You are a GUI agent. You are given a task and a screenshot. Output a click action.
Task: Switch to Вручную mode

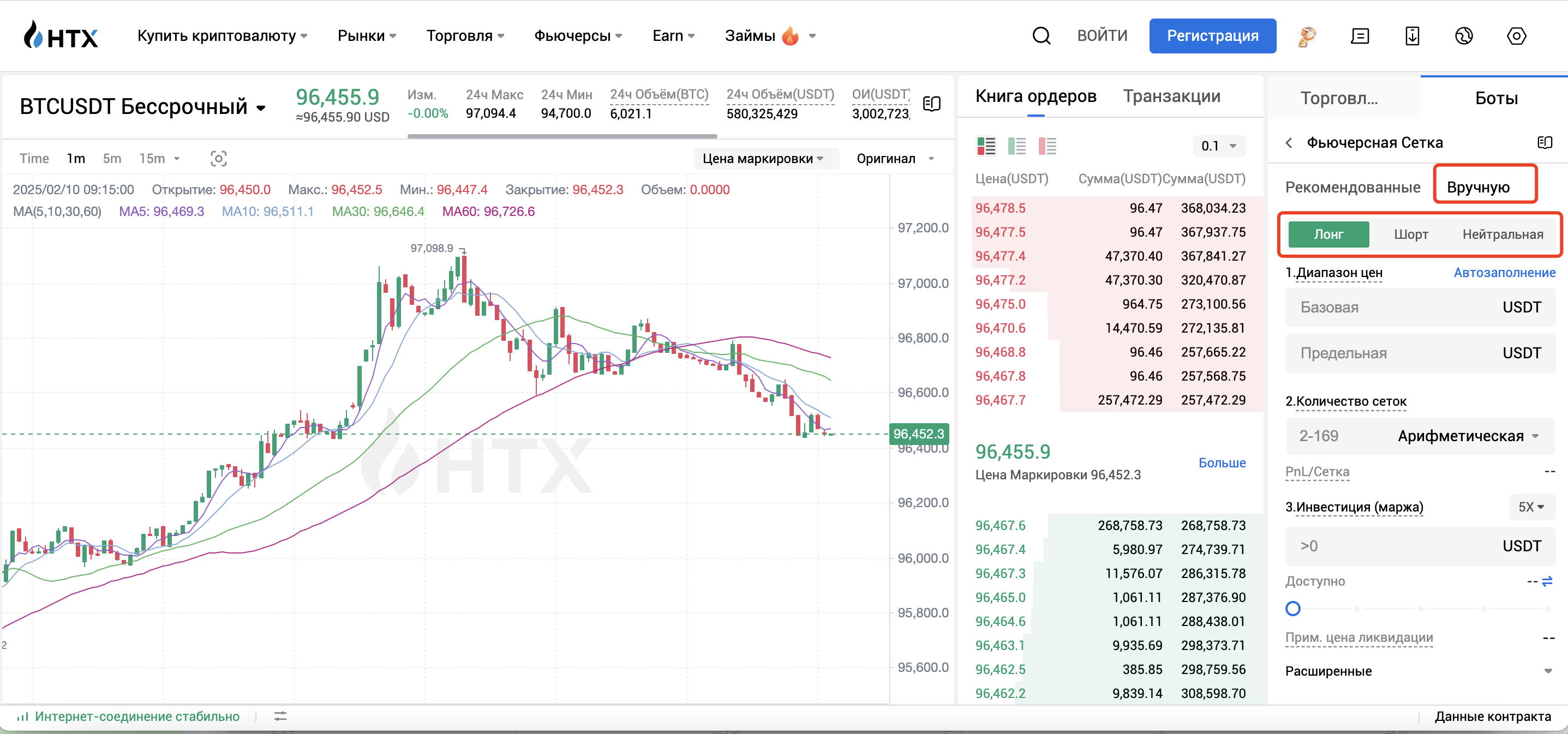(x=1477, y=188)
